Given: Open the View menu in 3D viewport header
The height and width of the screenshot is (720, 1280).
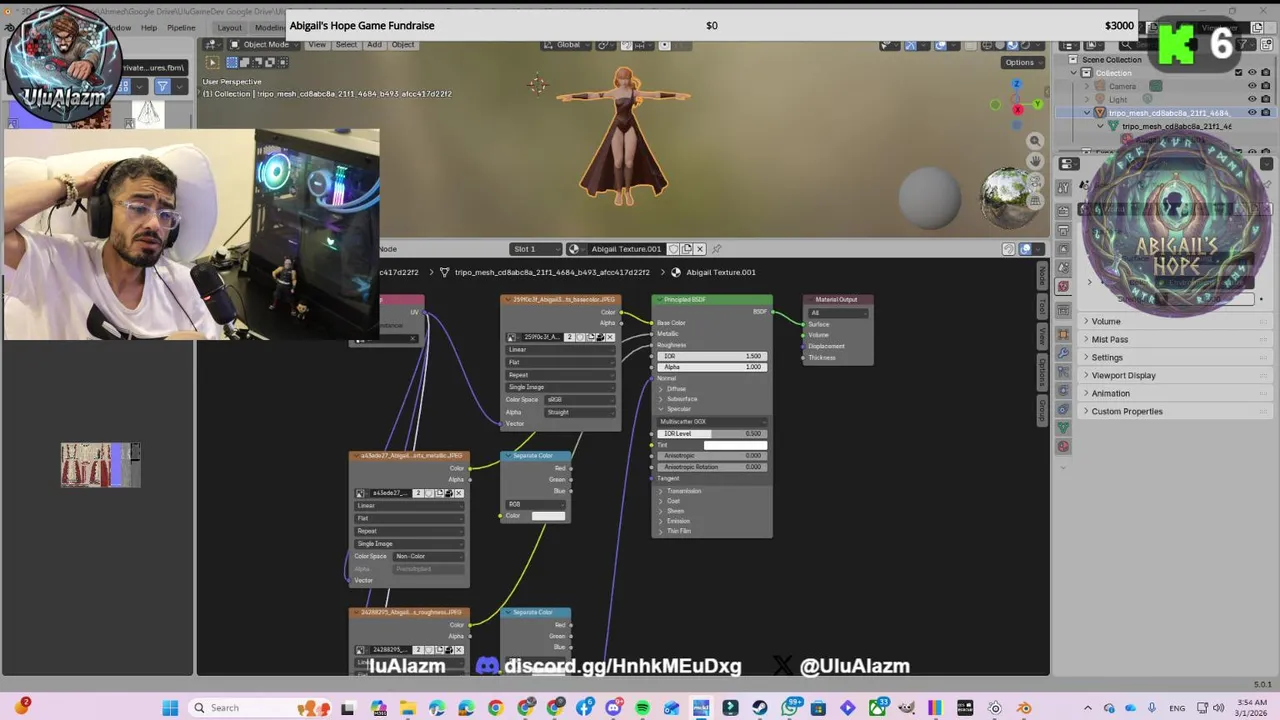Looking at the screenshot, I should point(317,44).
